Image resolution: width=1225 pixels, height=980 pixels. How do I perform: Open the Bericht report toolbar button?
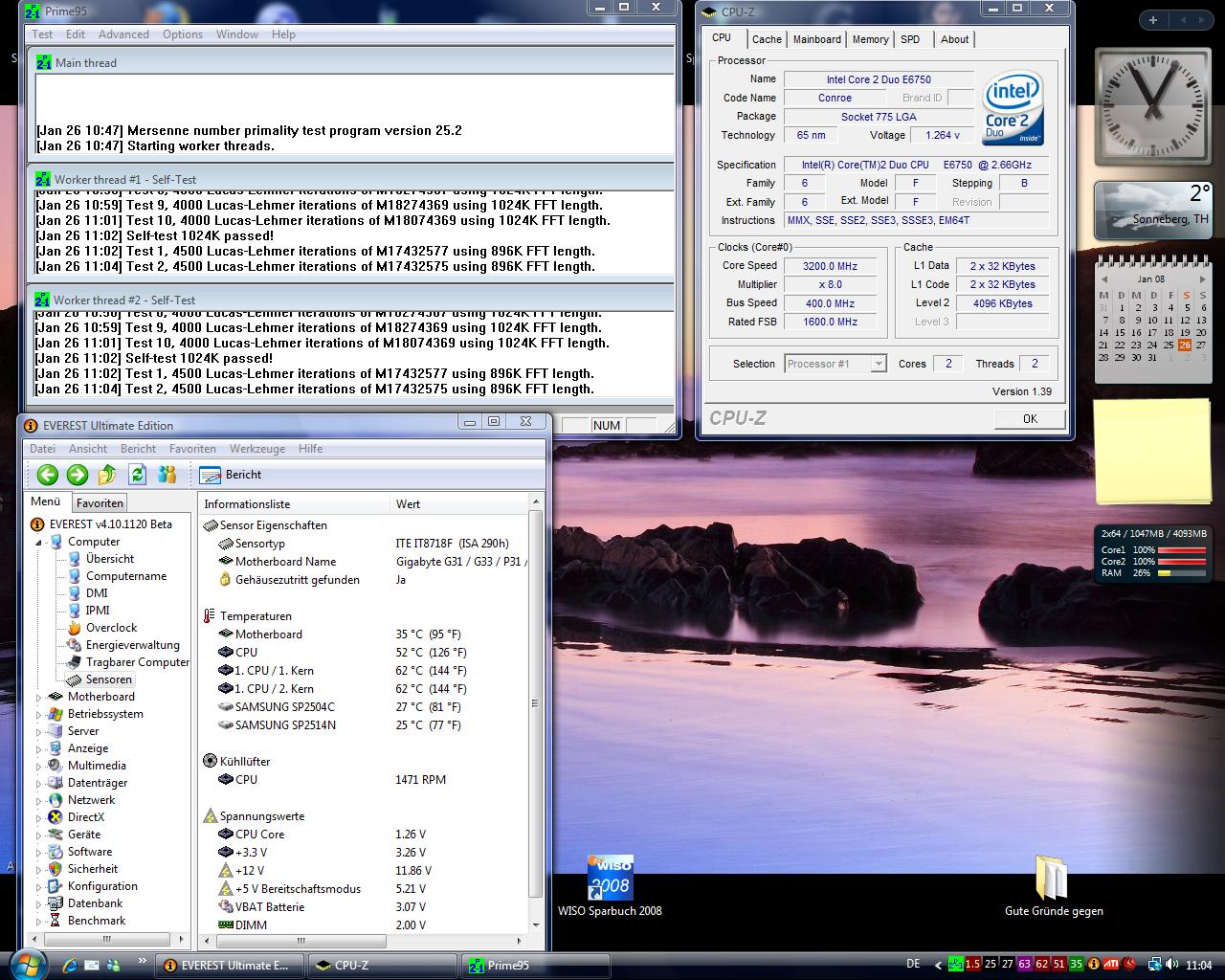(230, 474)
